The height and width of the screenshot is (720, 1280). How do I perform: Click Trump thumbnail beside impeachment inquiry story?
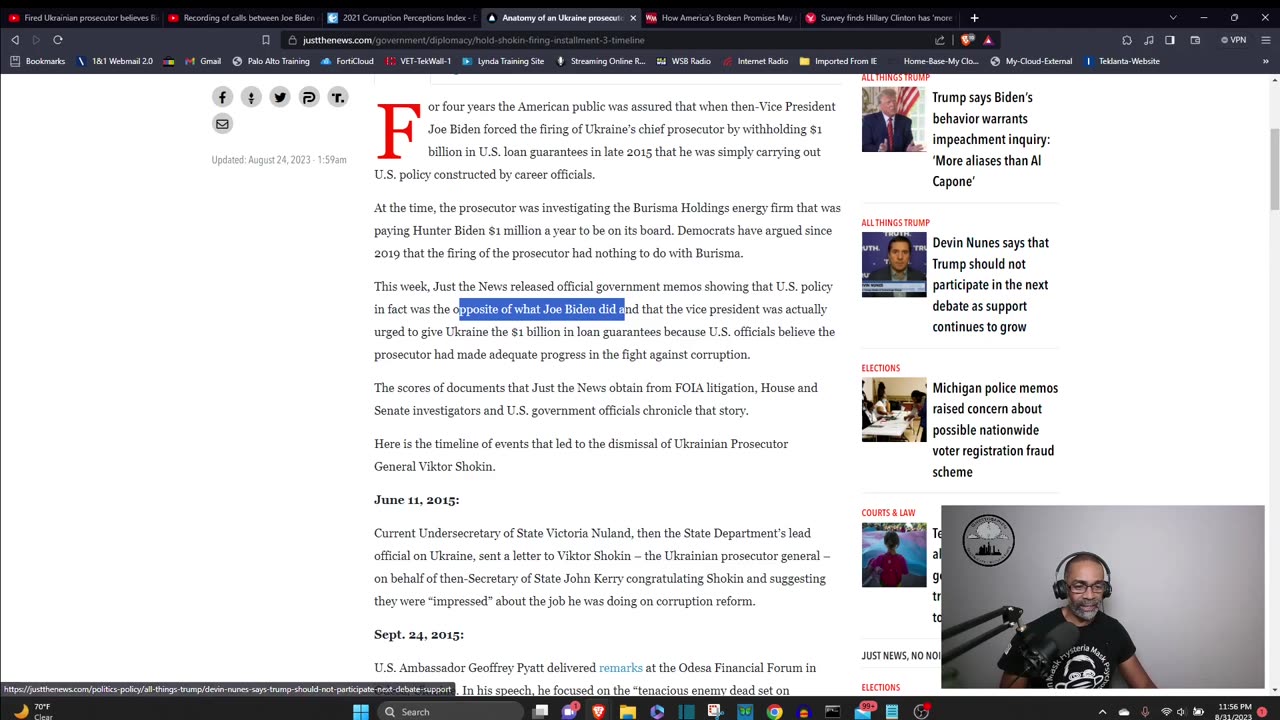pyautogui.click(x=894, y=119)
